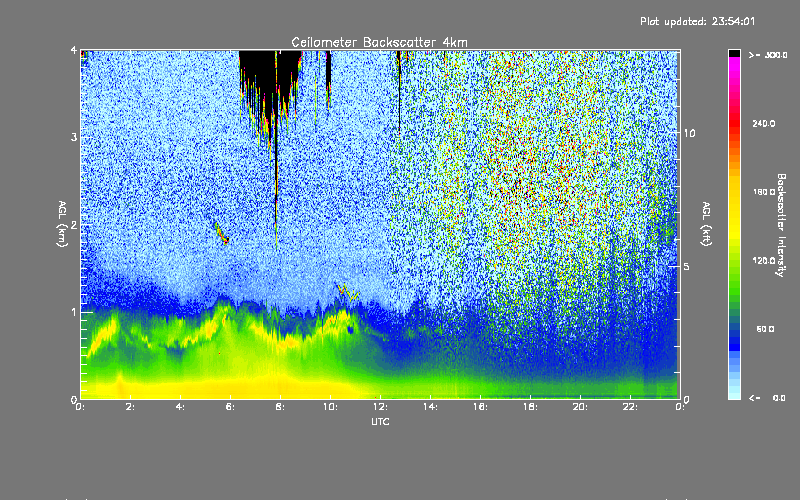The height and width of the screenshot is (500, 800).
Task: Click the '120.0' colorbar value
Action: [x=764, y=260]
